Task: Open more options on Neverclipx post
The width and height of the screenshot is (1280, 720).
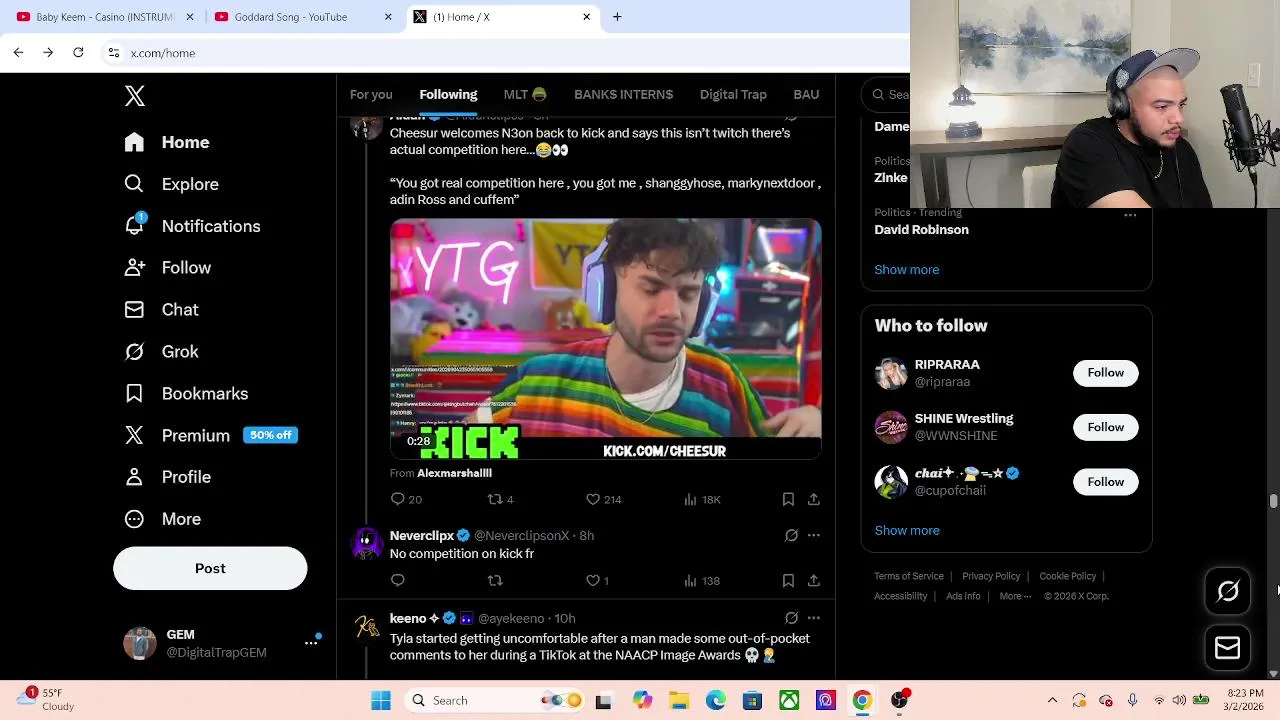Action: 814,535
